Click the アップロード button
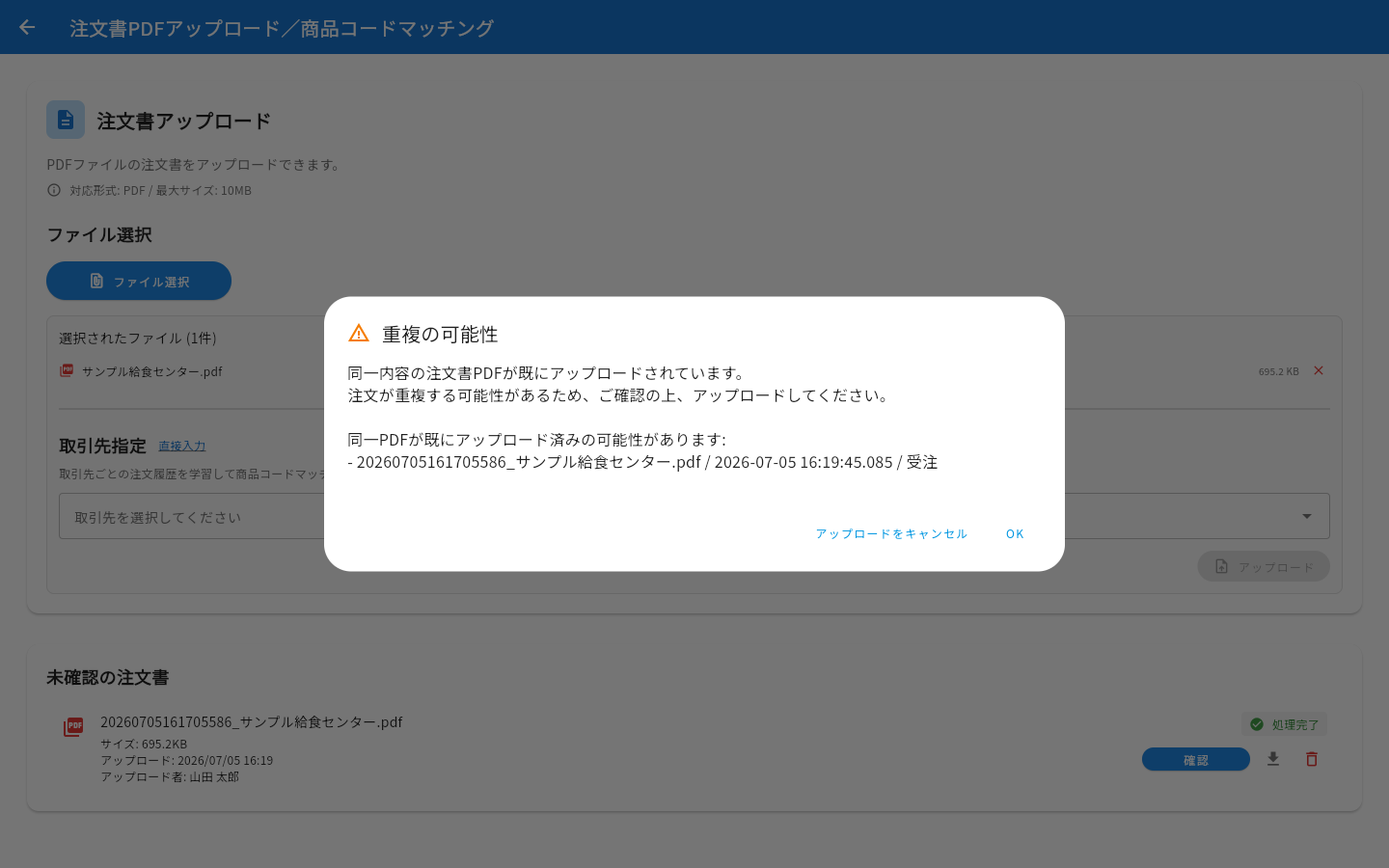Image resolution: width=1389 pixels, height=868 pixels. pos(1264,566)
